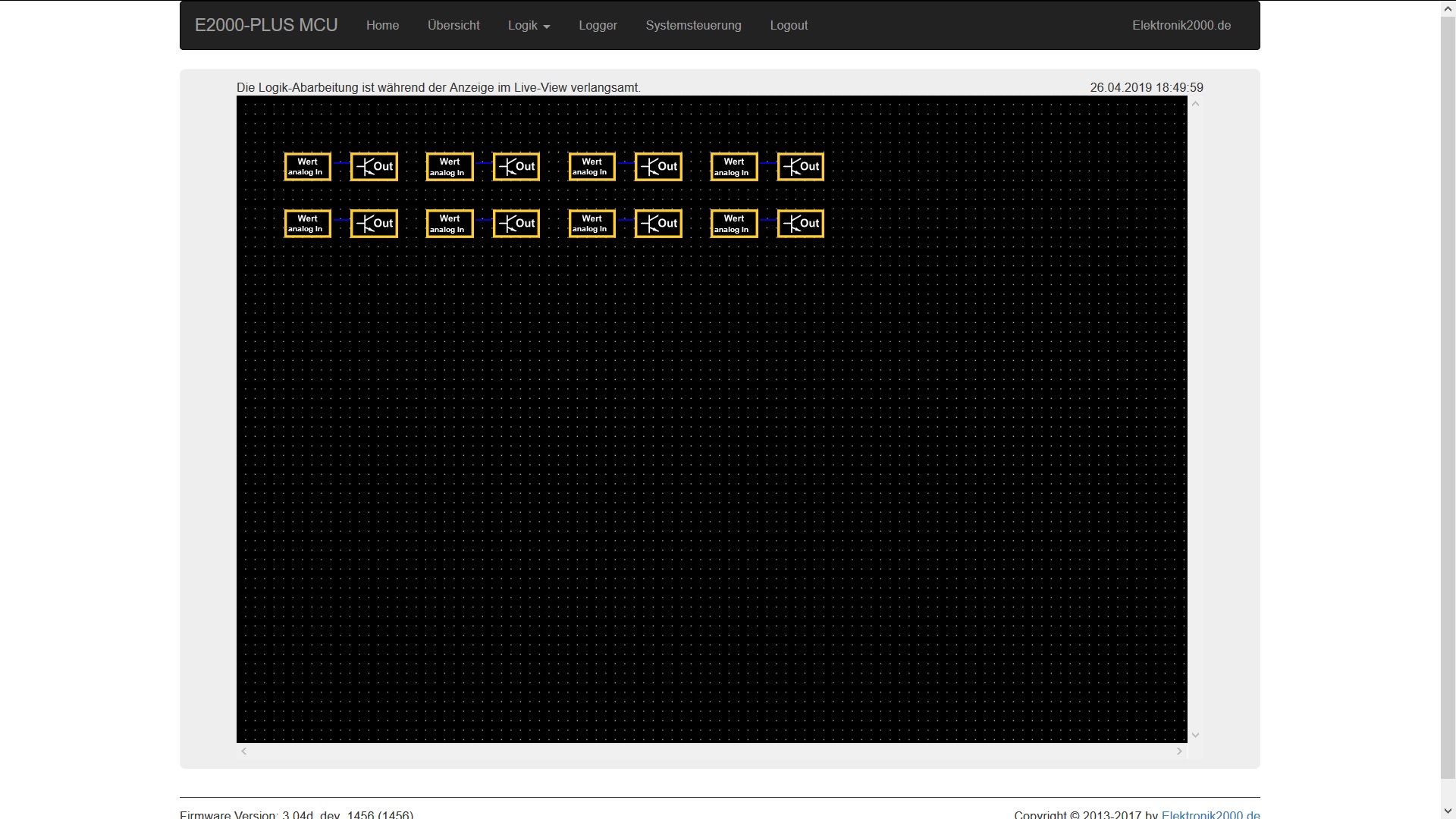Click the Logout link

point(789,25)
